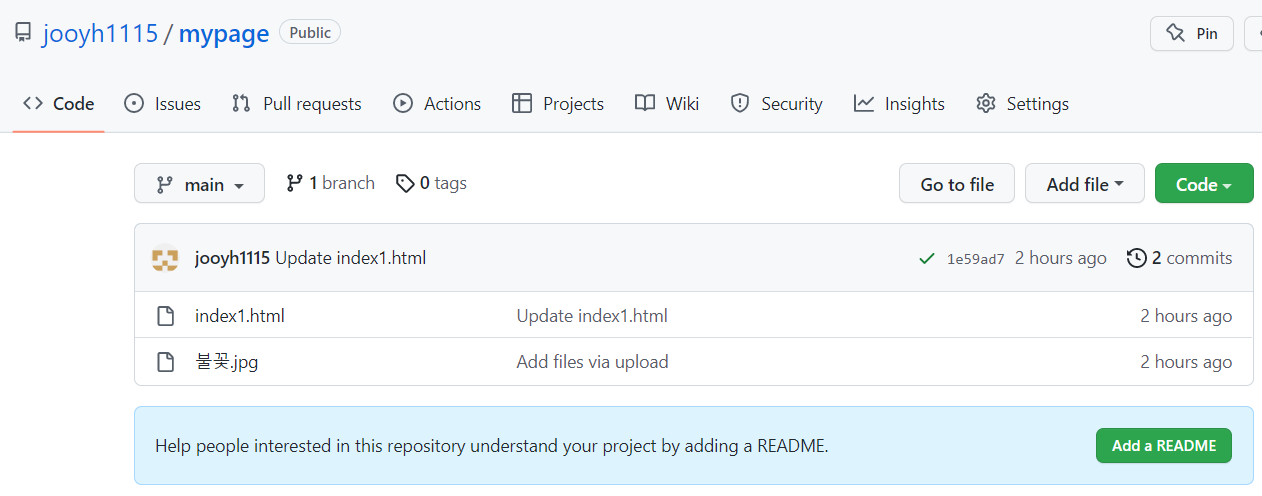This screenshot has height=496, width=1262.
Task: Open the Add files via upload commit
Action: point(592,362)
